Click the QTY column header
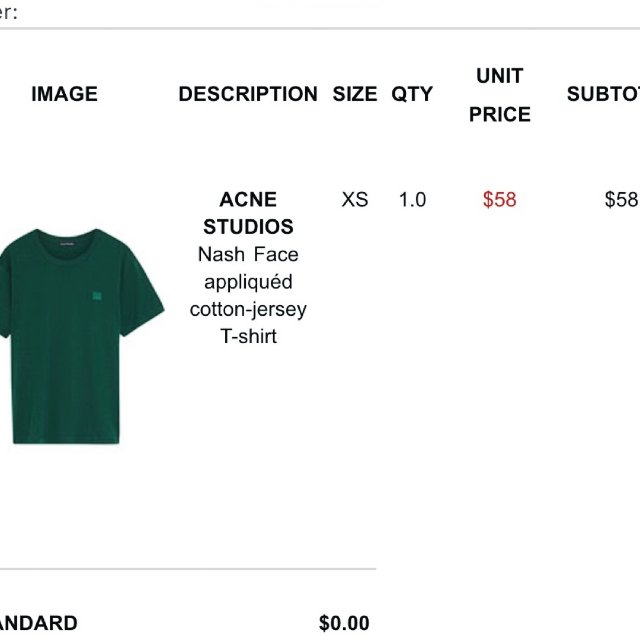The height and width of the screenshot is (640, 640). pos(412,94)
